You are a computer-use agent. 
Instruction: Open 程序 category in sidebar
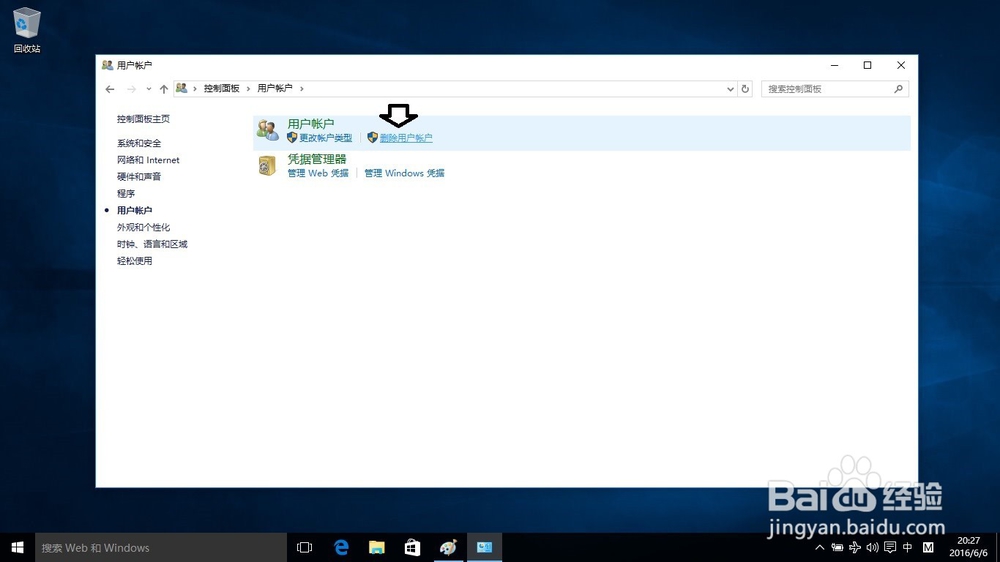(126, 193)
